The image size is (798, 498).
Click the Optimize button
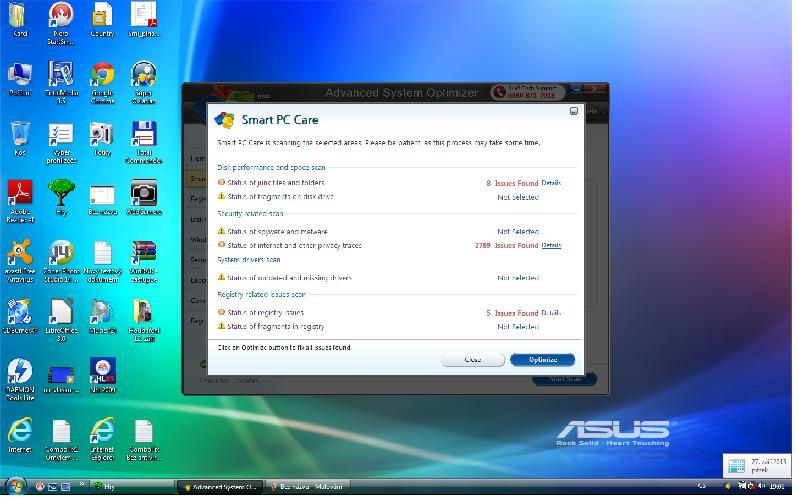(542, 360)
